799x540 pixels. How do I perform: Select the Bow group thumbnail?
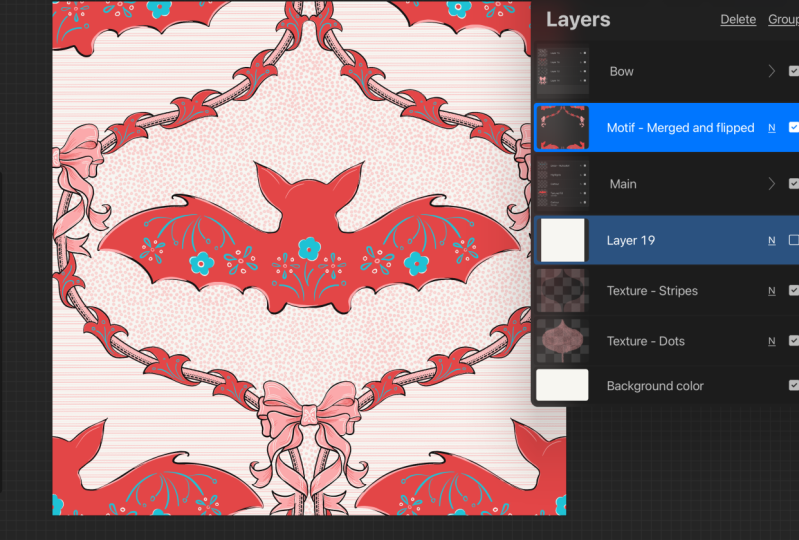coord(563,71)
